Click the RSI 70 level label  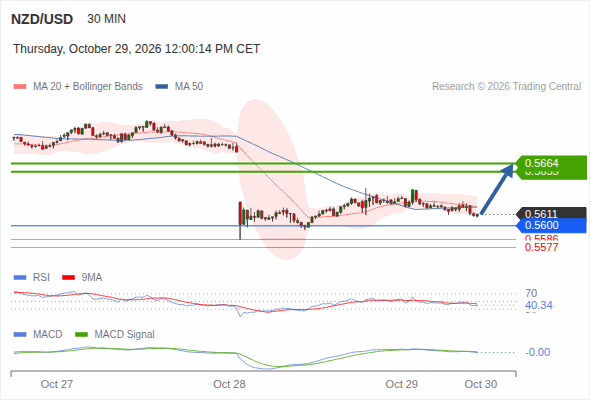(531, 293)
